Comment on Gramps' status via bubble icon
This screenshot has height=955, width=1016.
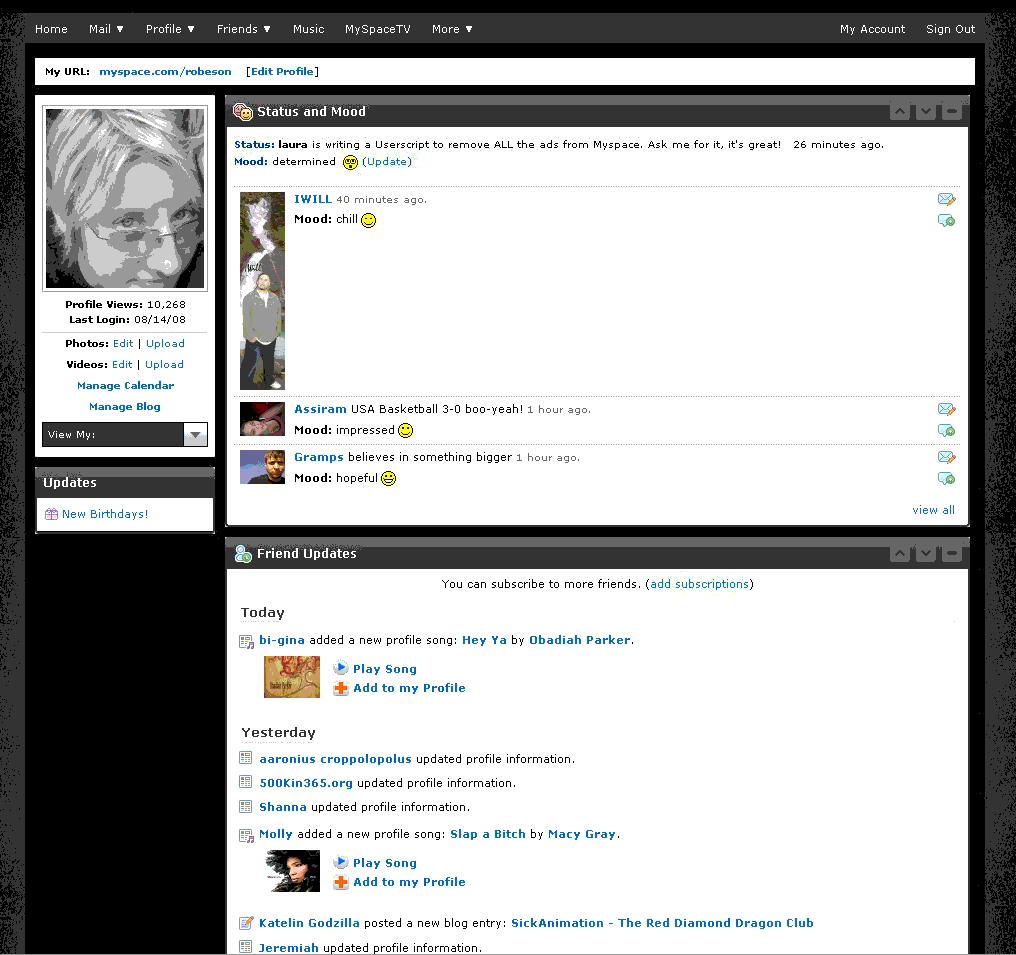pyautogui.click(x=946, y=478)
